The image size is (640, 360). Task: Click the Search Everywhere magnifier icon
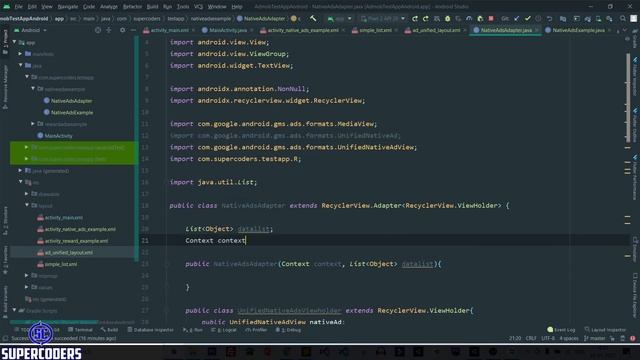[x=623, y=18]
